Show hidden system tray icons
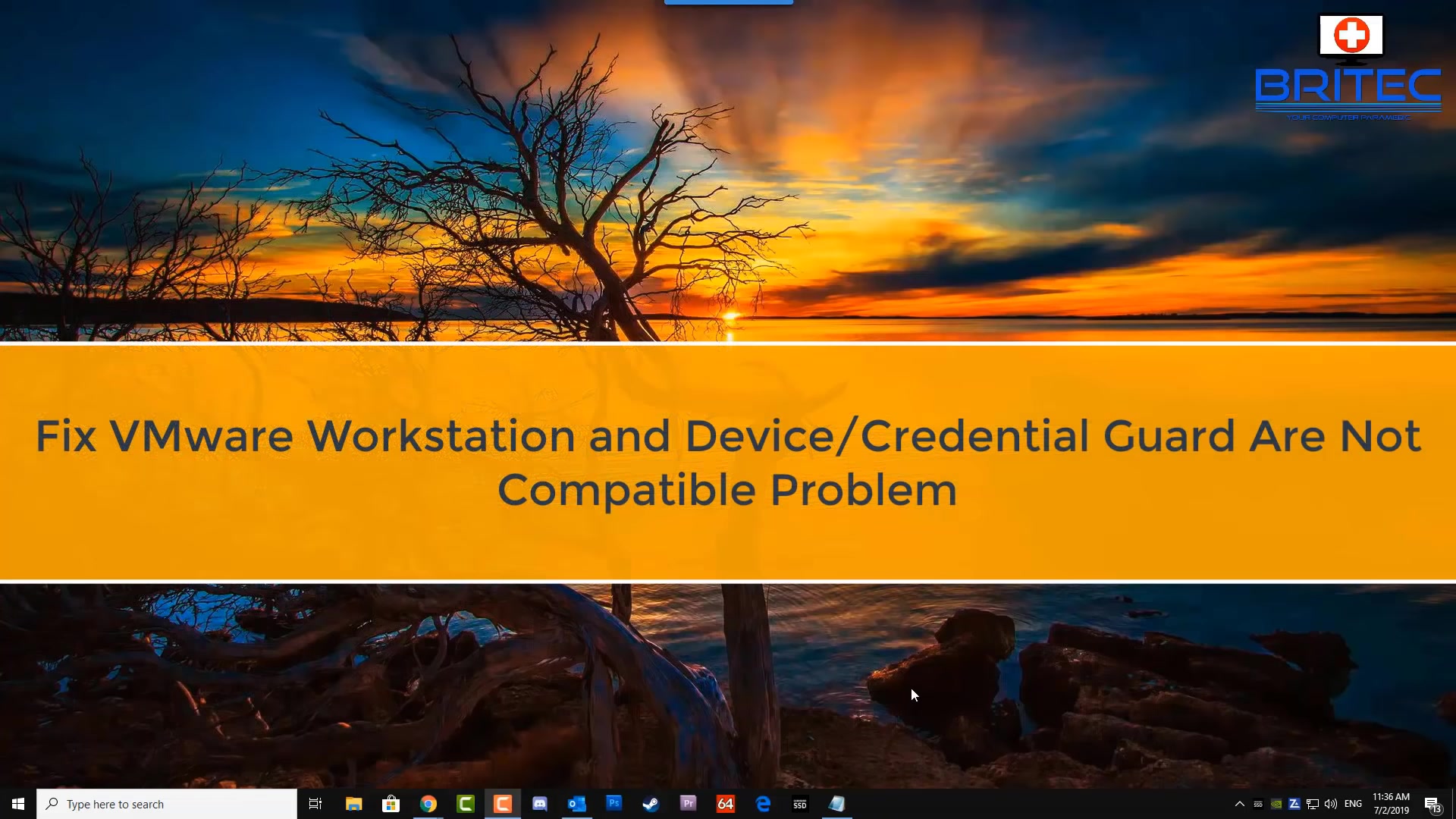The height and width of the screenshot is (819, 1456). 1240,804
